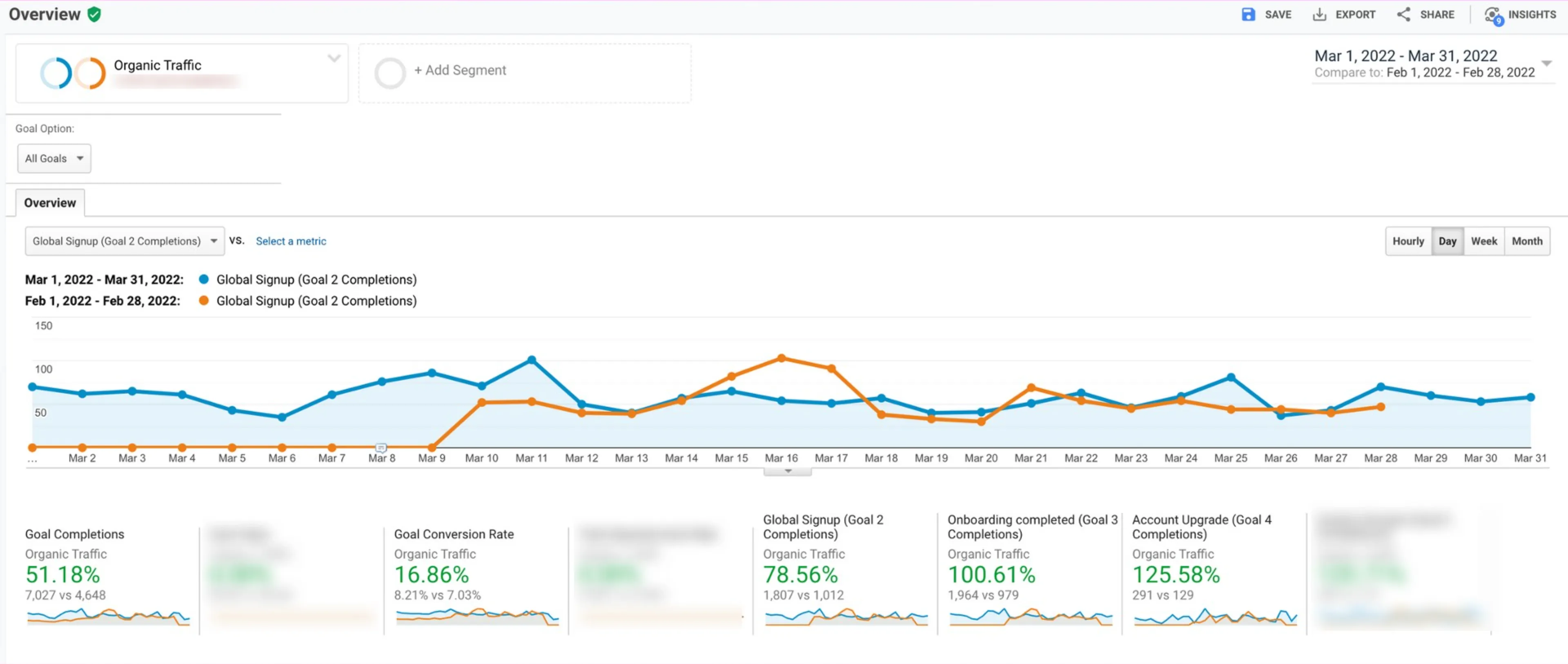Click the Select a metric link

pyautogui.click(x=291, y=241)
